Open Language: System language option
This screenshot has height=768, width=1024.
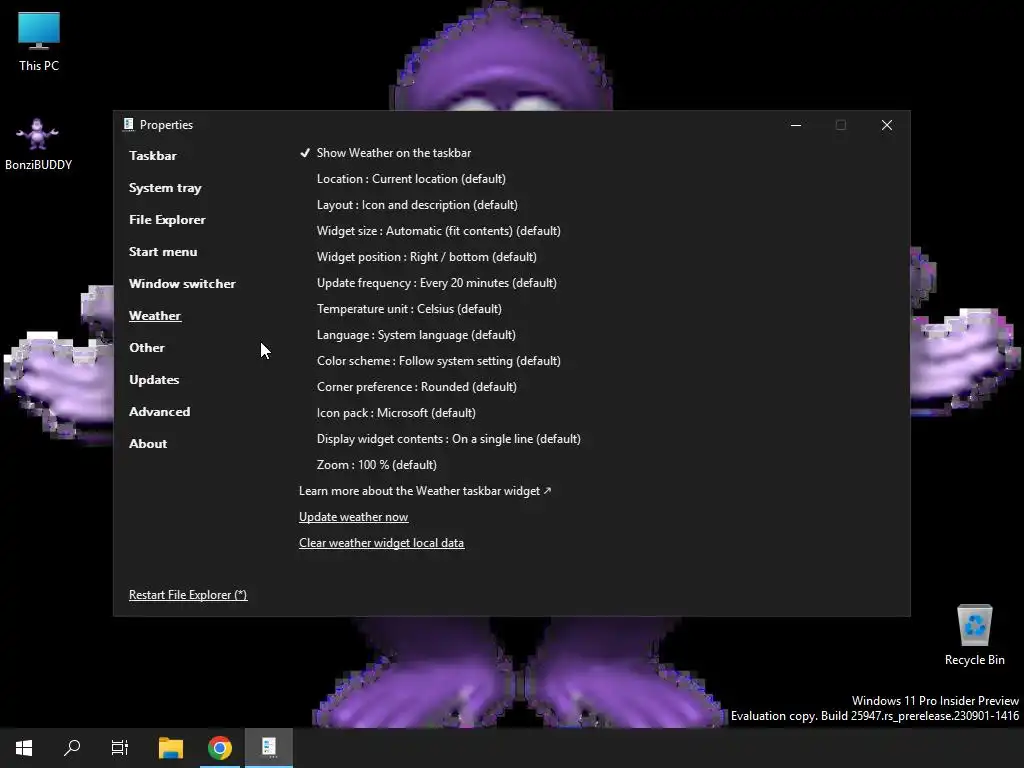tap(417, 335)
